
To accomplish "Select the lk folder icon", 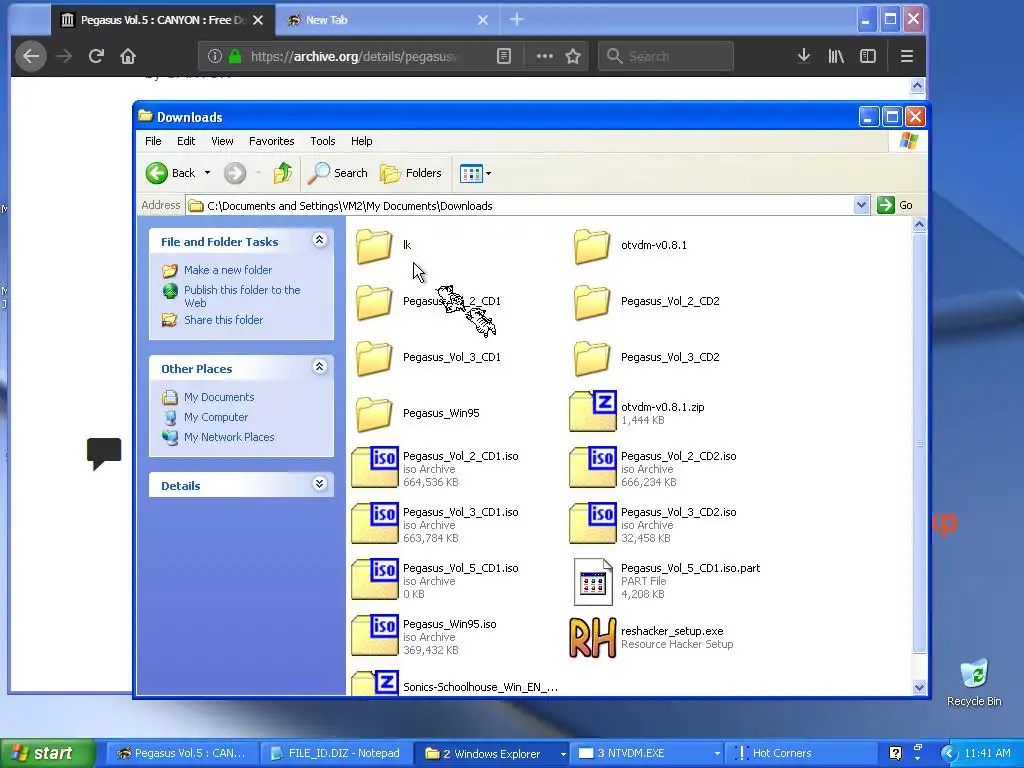I will (x=374, y=246).
